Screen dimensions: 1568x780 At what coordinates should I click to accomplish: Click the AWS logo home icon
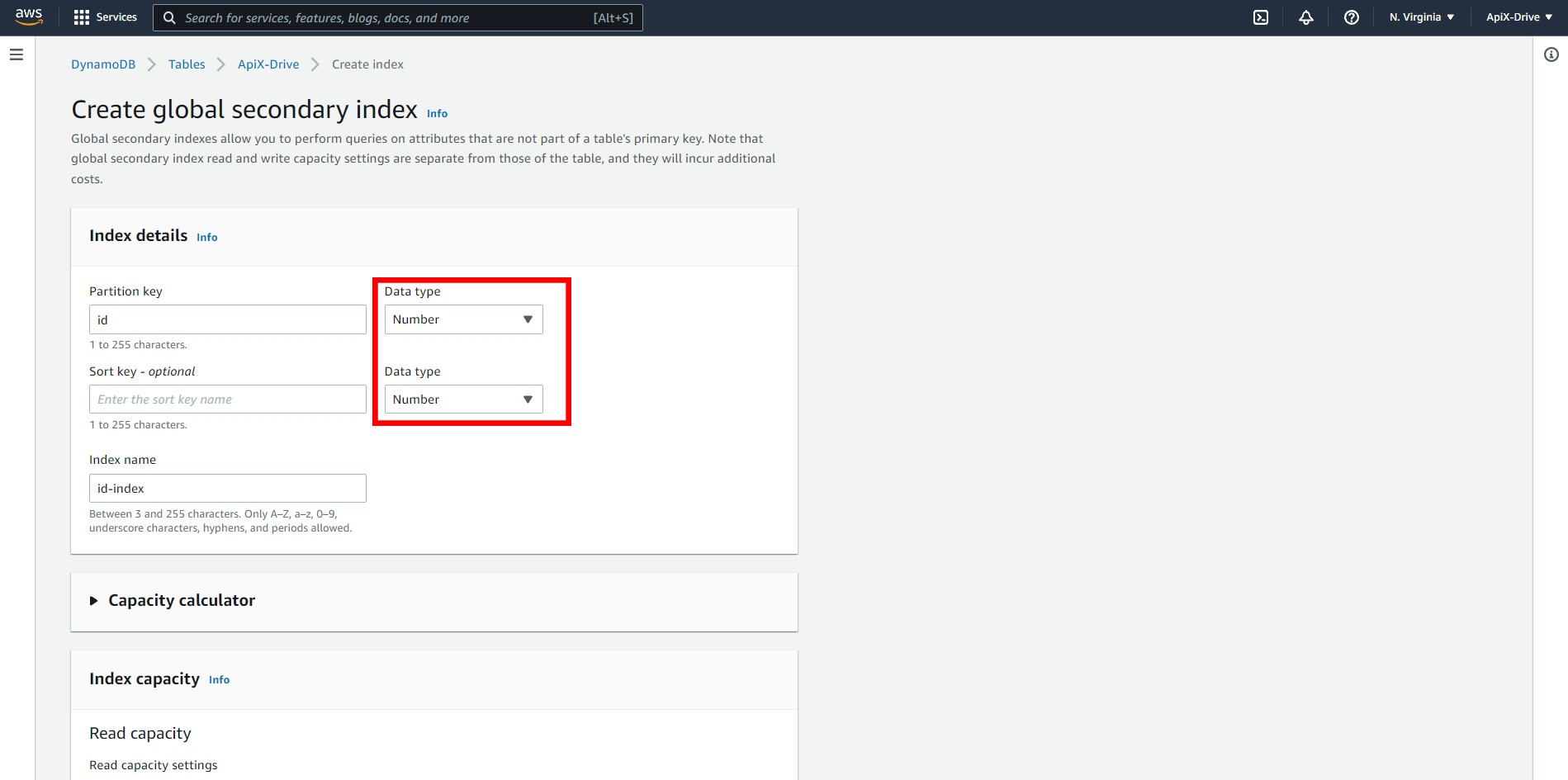[x=29, y=17]
